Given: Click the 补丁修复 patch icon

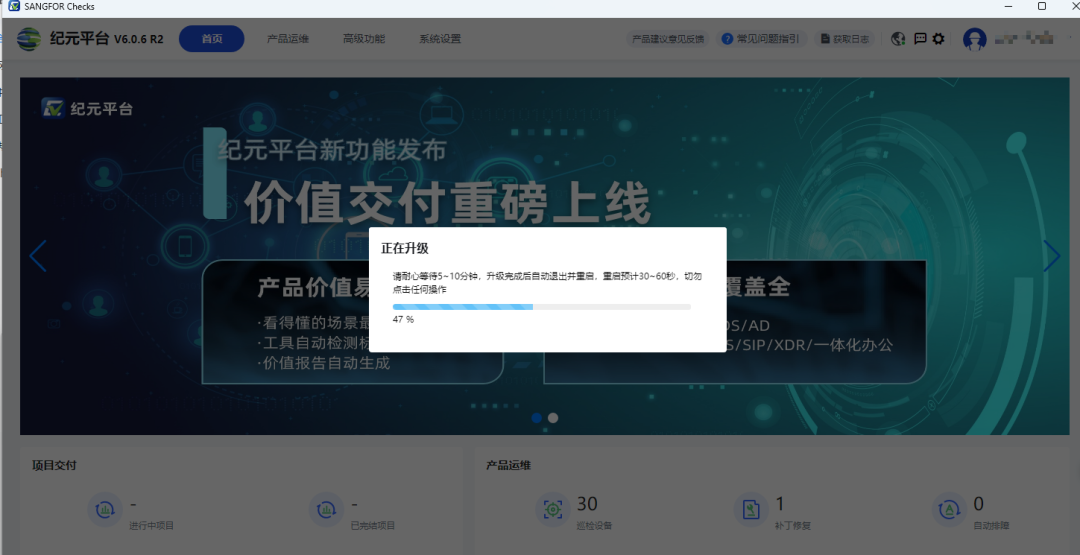Looking at the screenshot, I should point(751,510).
